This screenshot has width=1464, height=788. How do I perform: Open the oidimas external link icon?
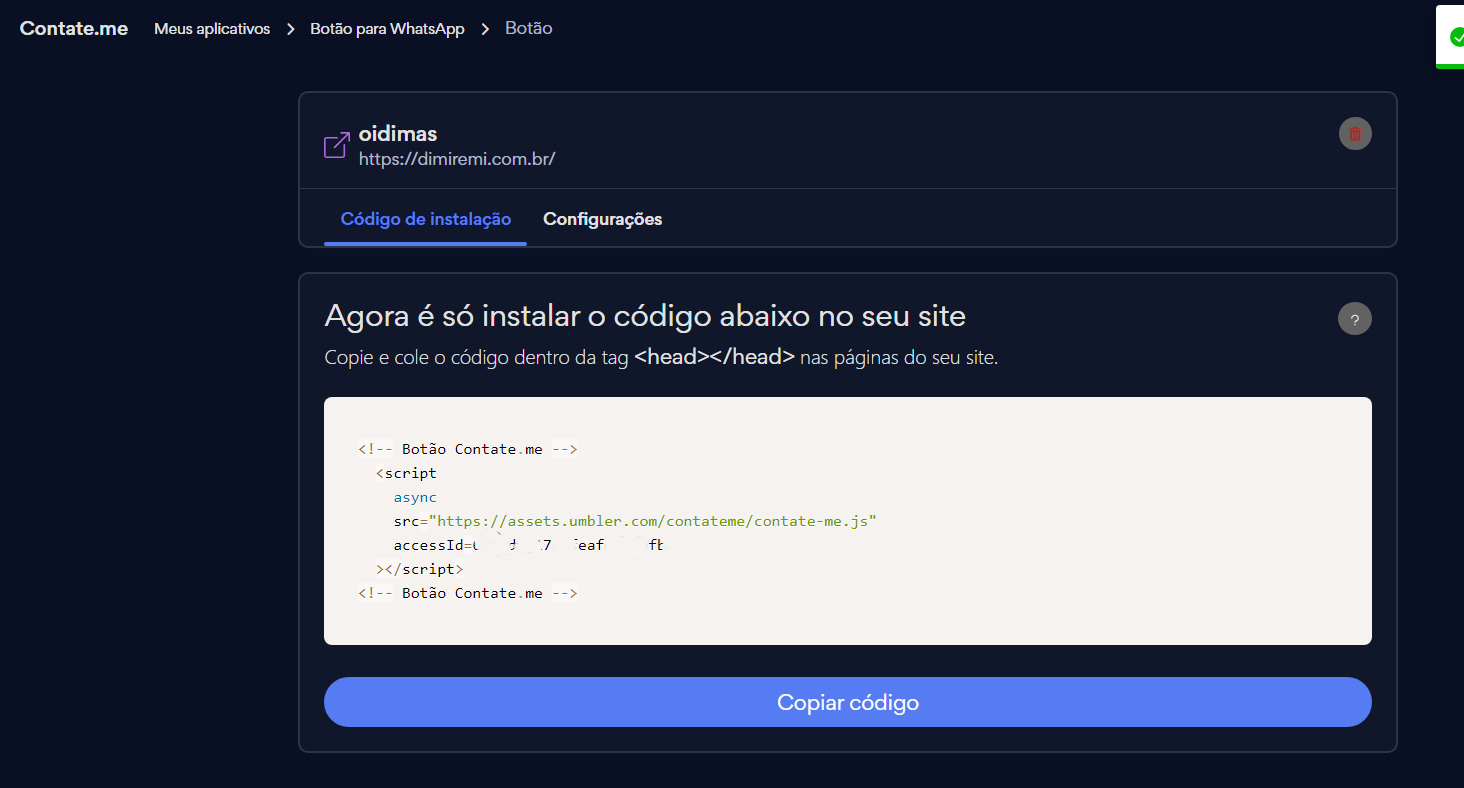pyautogui.click(x=336, y=146)
